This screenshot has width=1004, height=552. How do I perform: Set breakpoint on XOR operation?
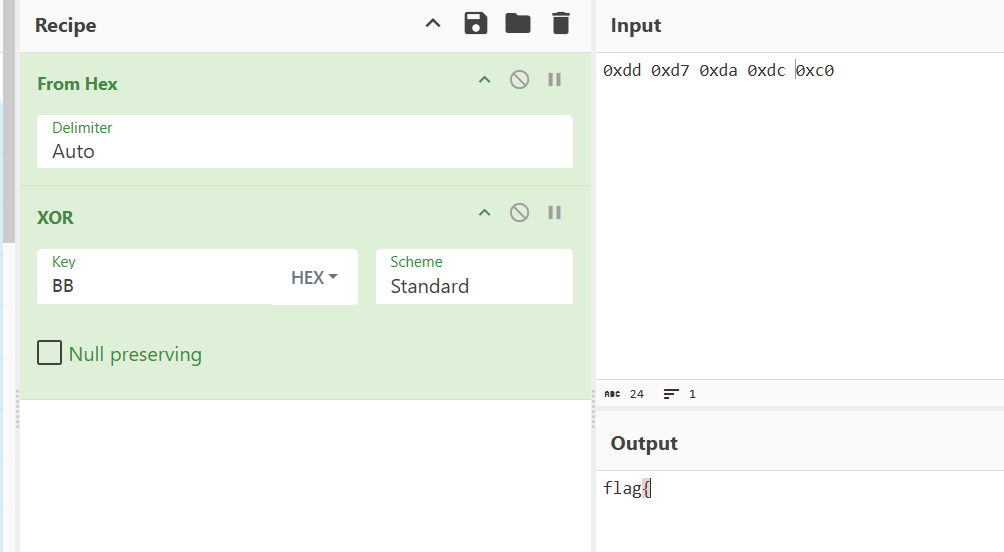554,213
